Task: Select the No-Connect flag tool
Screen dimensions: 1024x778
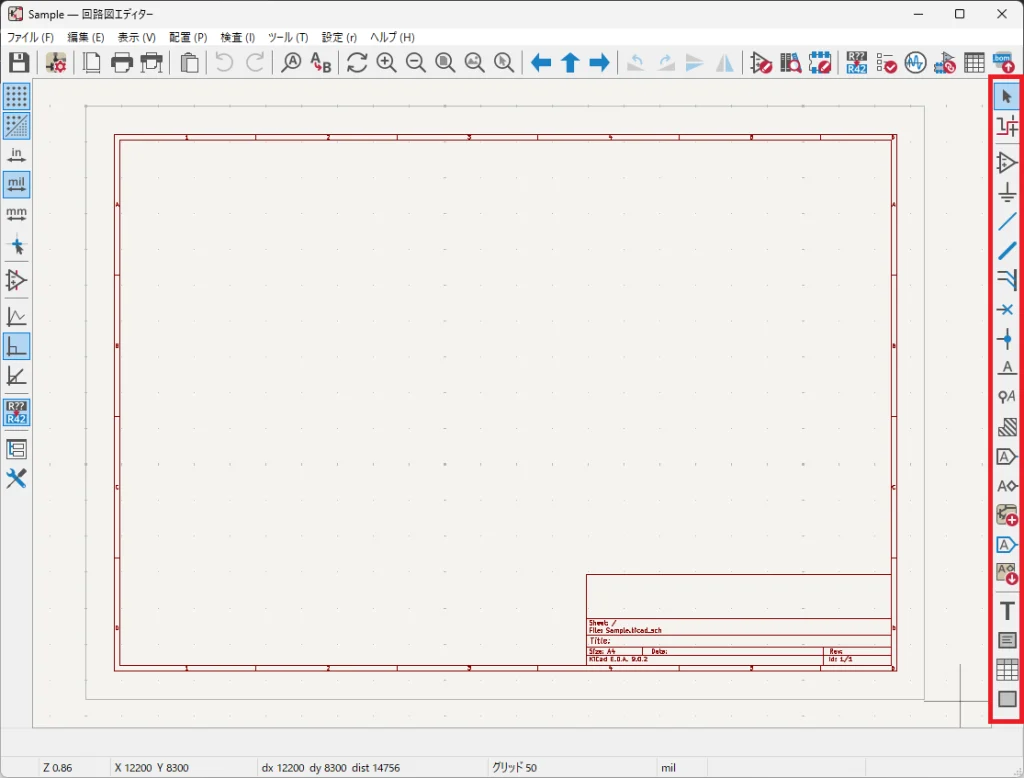Action: point(1007,310)
